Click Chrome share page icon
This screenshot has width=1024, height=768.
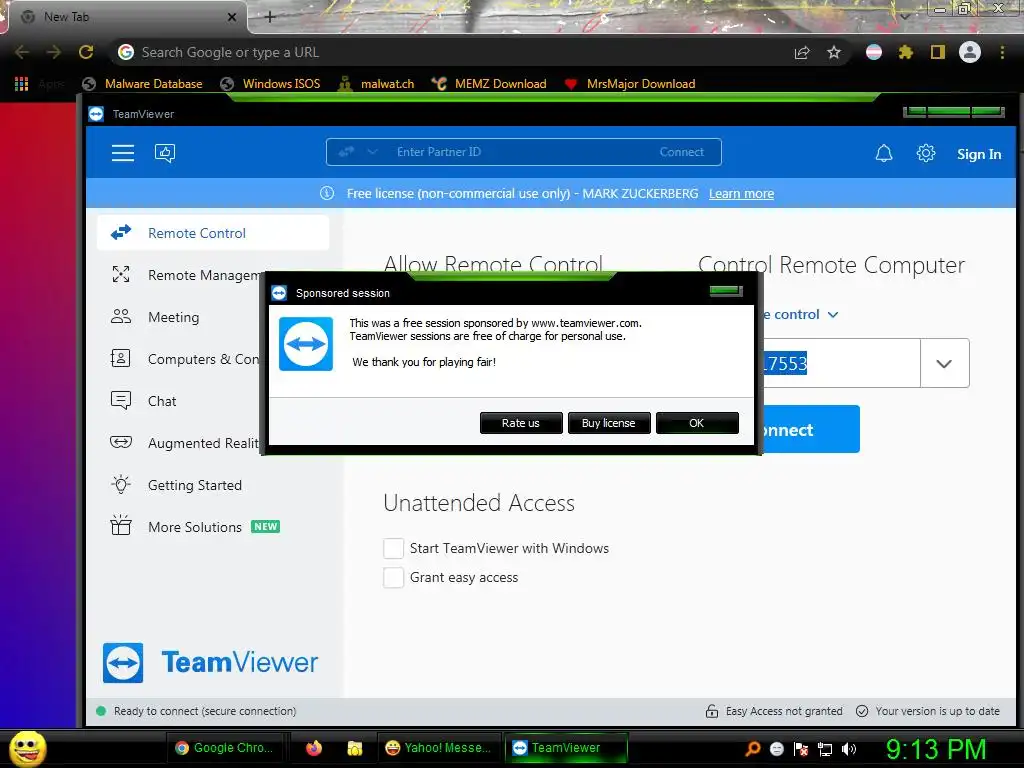pyautogui.click(x=802, y=52)
